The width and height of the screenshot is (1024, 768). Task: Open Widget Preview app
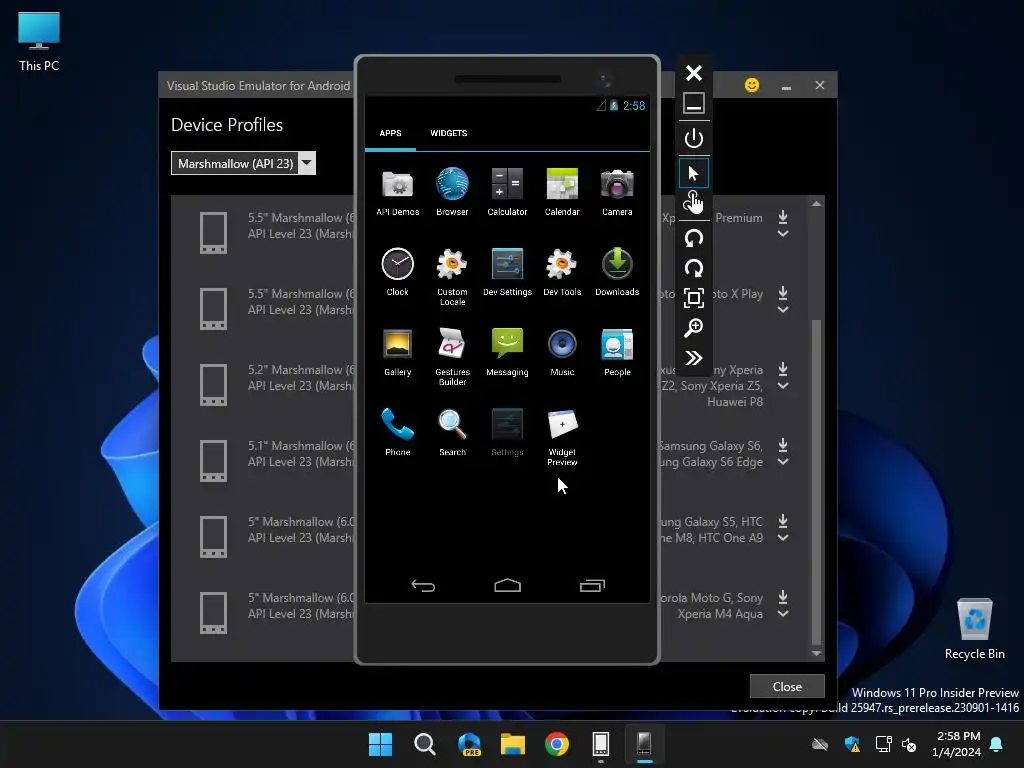tap(562, 438)
